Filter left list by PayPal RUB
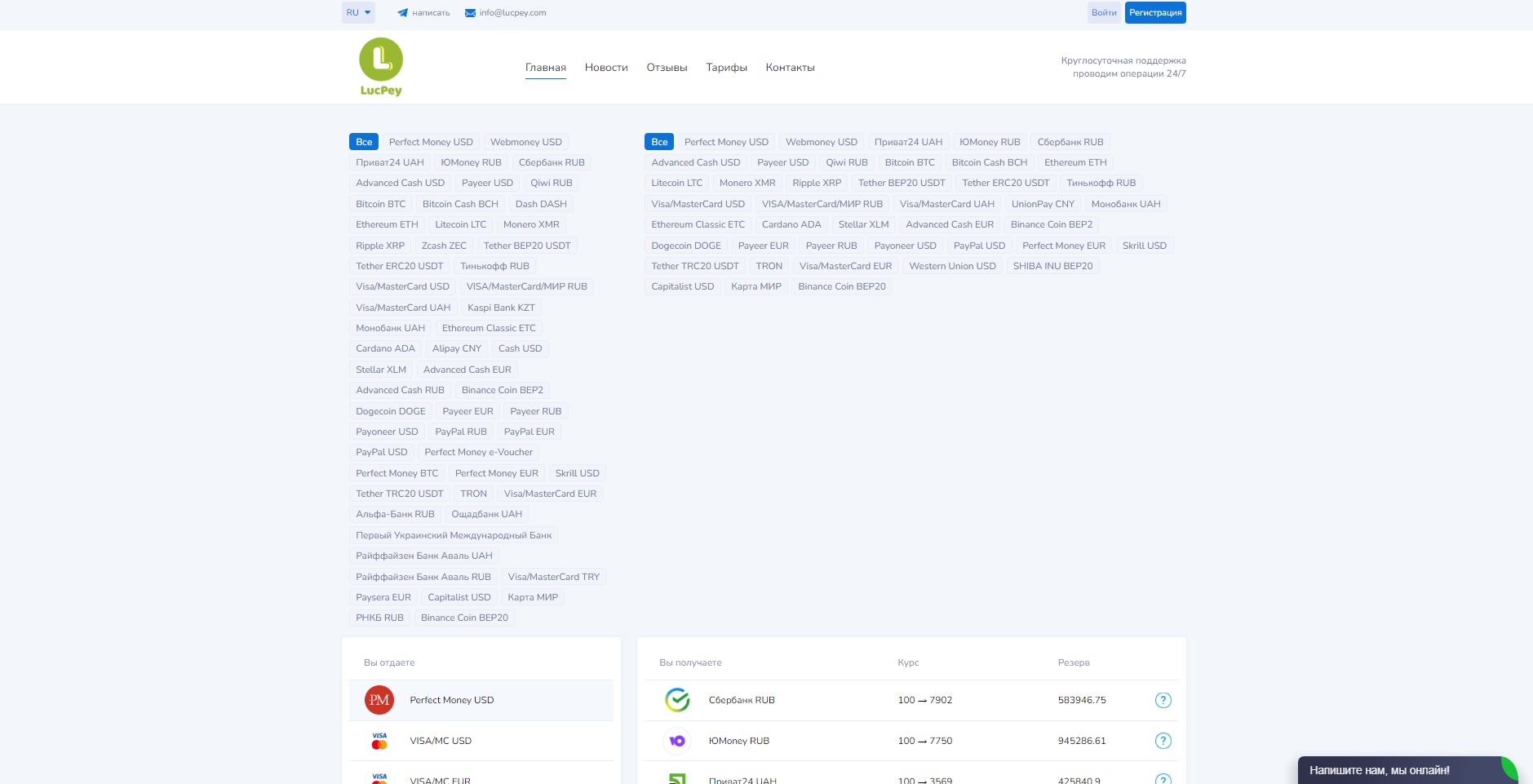Image resolution: width=1533 pixels, height=784 pixels. click(460, 432)
